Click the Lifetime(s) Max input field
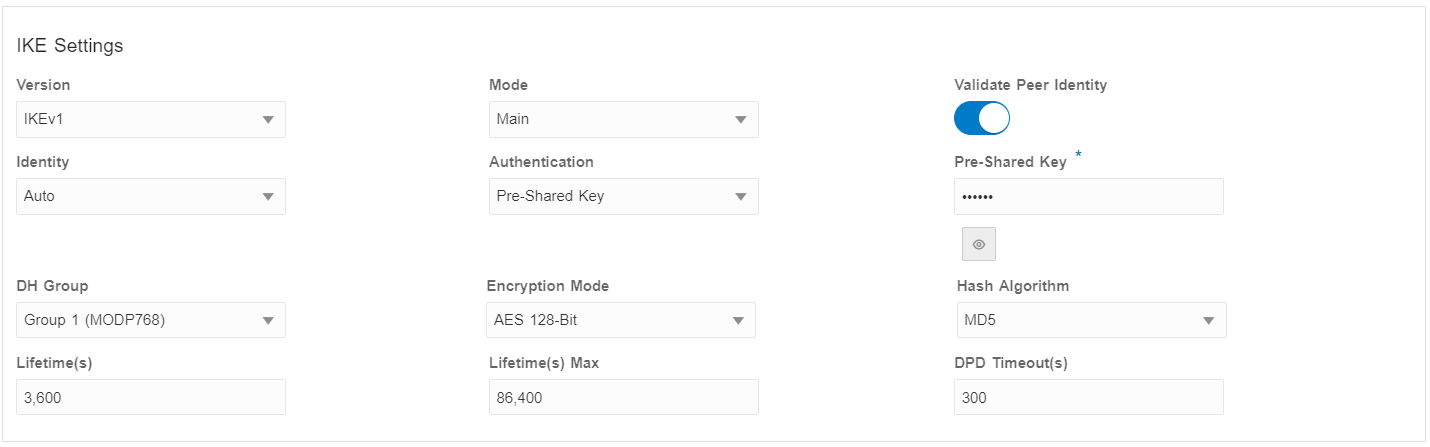Viewport: 1430px width, 447px height. pos(623,397)
